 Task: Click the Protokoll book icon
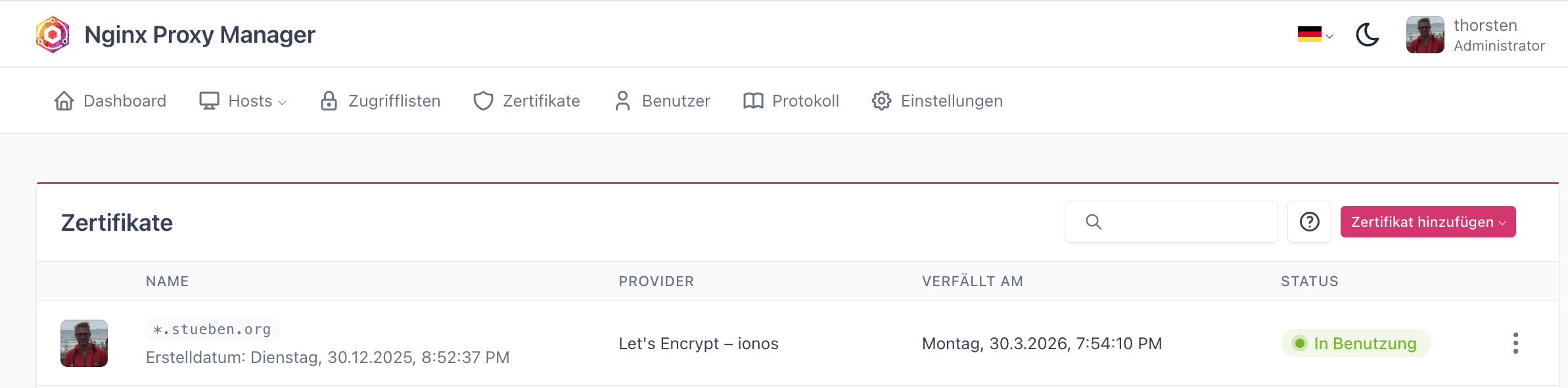(753, 101)
